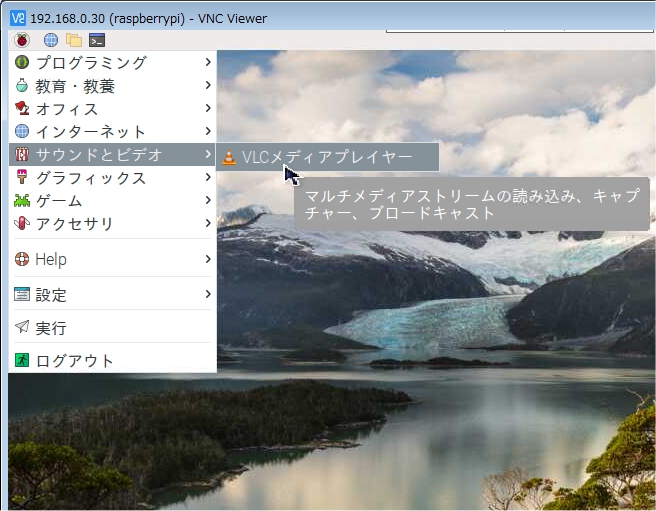This screenshot has height=511, width=656.
Task: Open the file manager folder icon
Action: (x=74, y=40)
